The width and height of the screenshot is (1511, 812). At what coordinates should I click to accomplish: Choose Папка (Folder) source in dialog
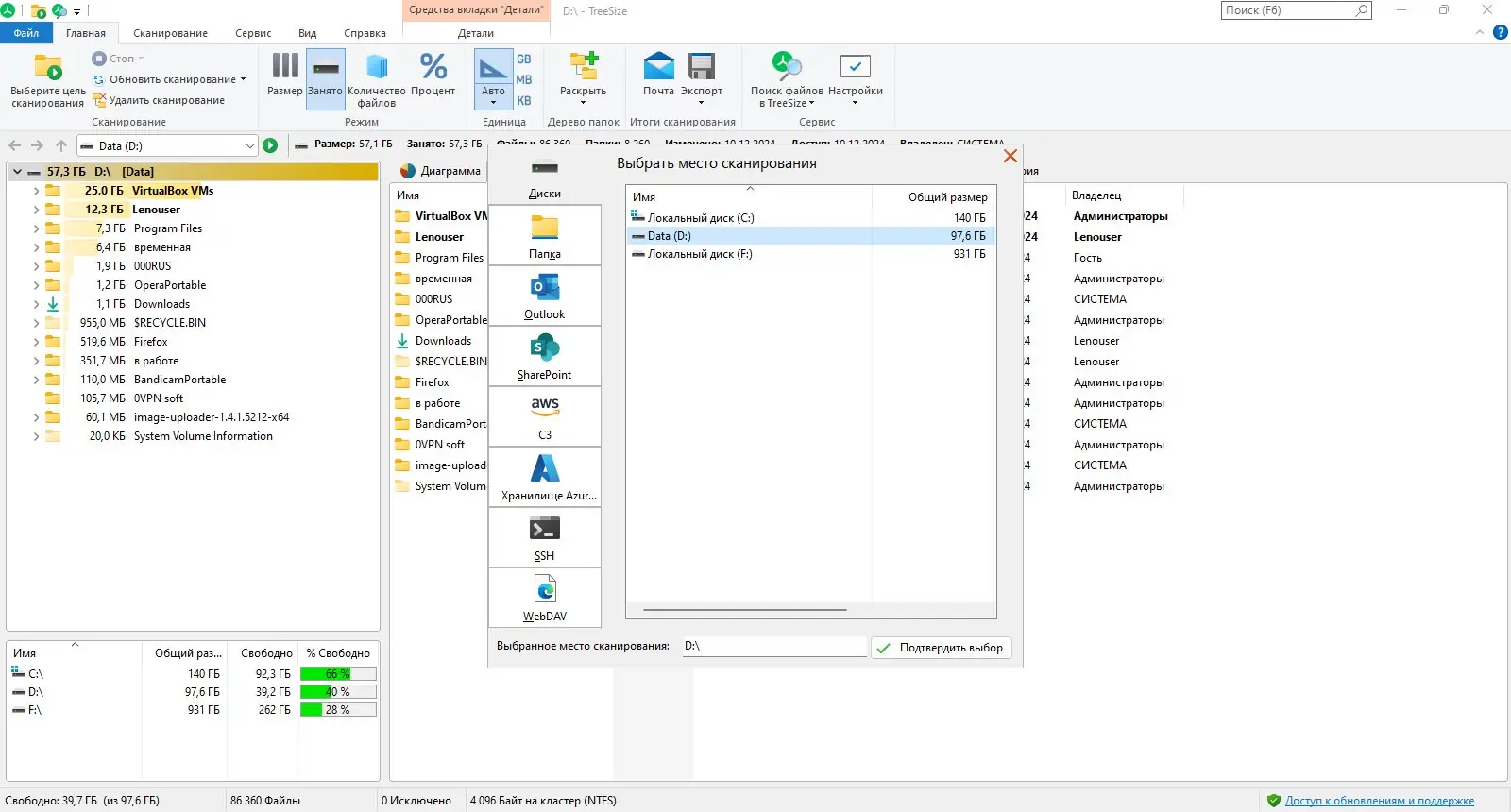click(x=545, y=236)
